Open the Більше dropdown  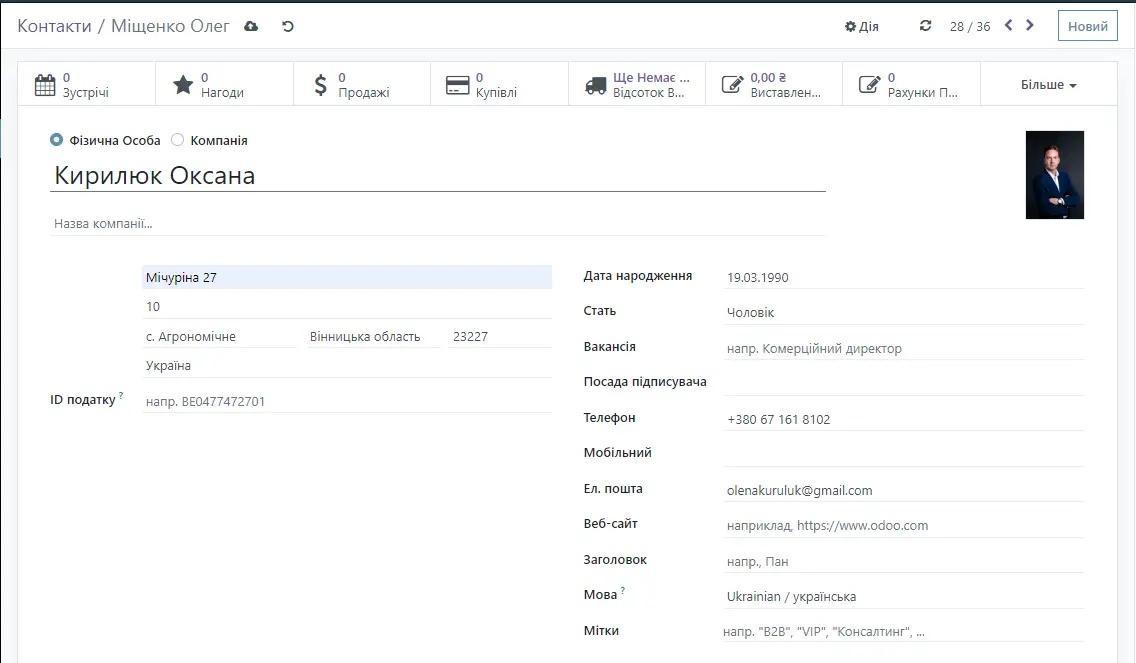click(1046, 84)
